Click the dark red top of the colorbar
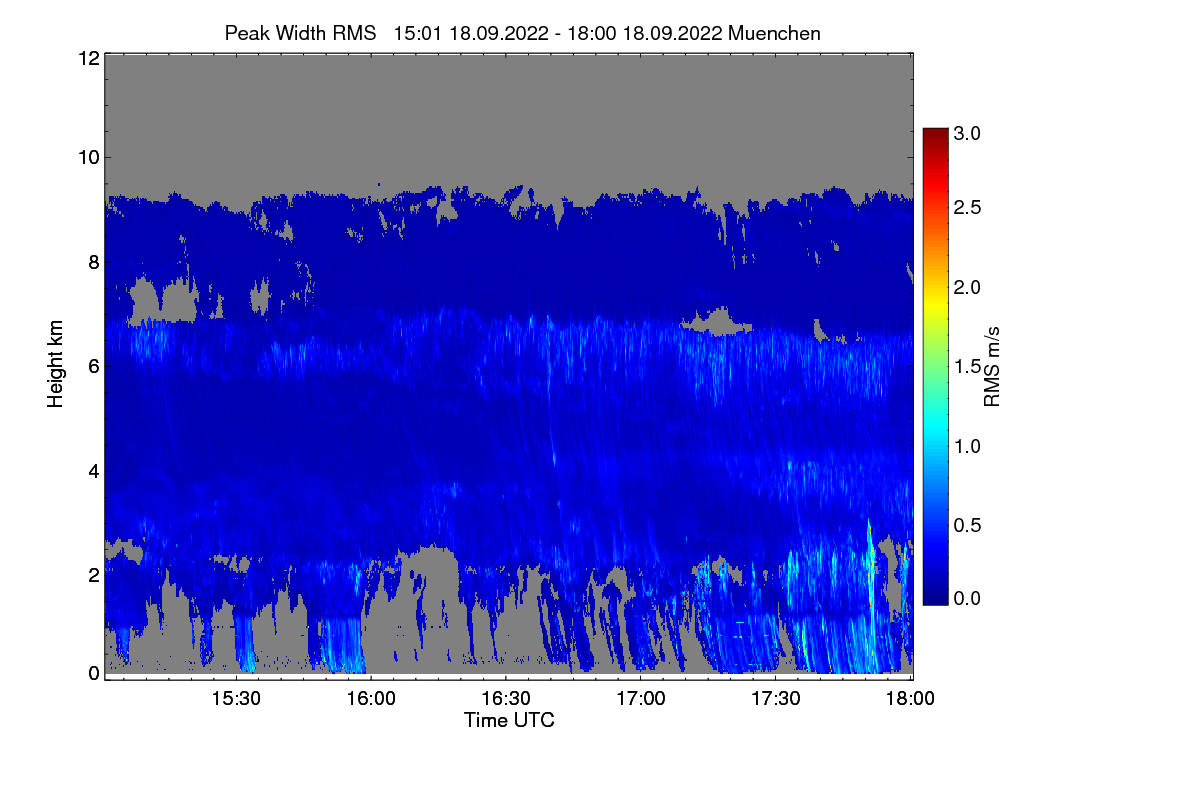This screenshot has height=800, width=1200. point(934,136)
